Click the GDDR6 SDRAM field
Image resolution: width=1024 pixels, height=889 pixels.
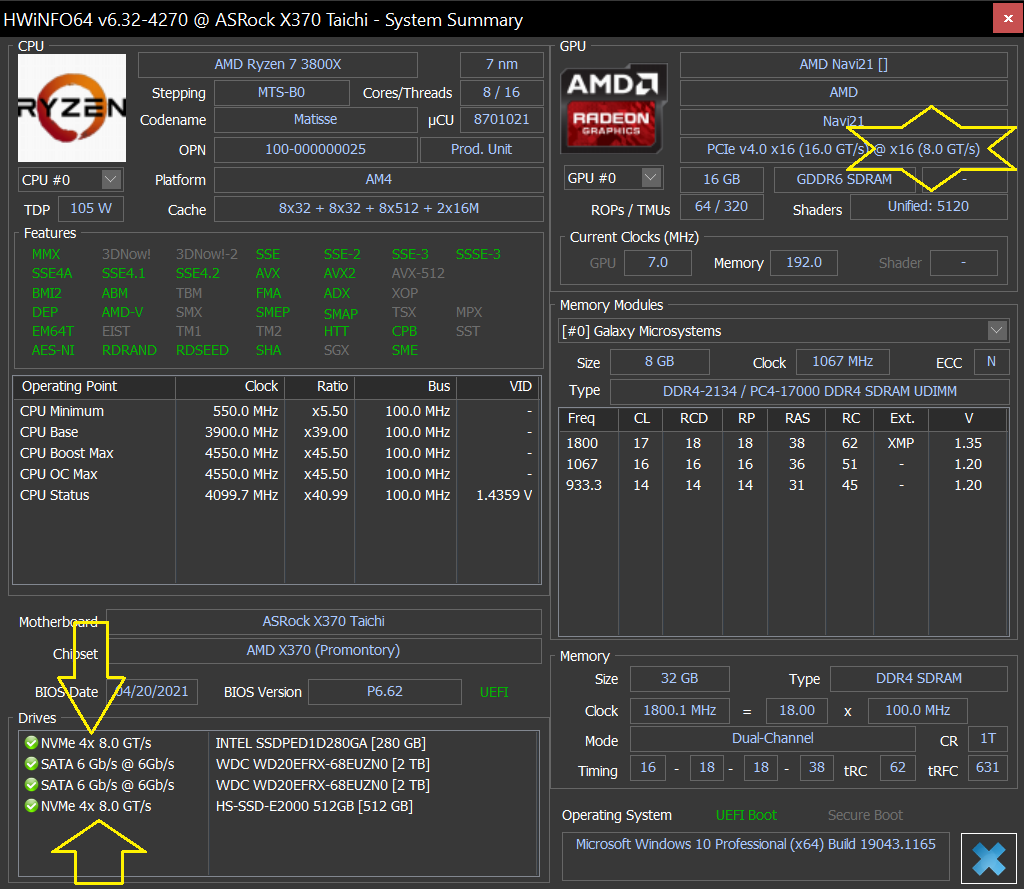(844, 179)
